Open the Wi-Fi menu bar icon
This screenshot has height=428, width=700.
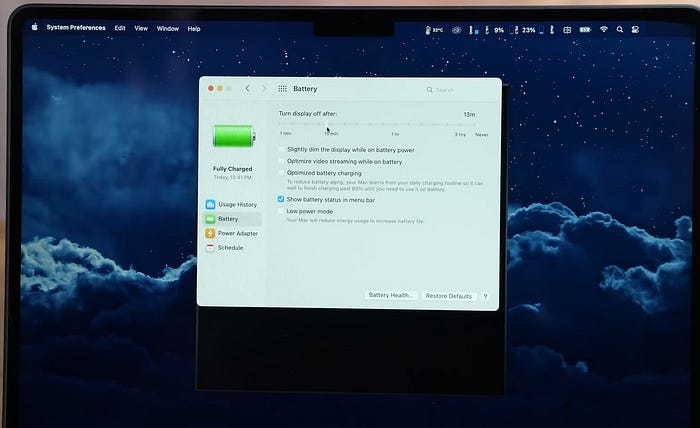coord(604,29)
